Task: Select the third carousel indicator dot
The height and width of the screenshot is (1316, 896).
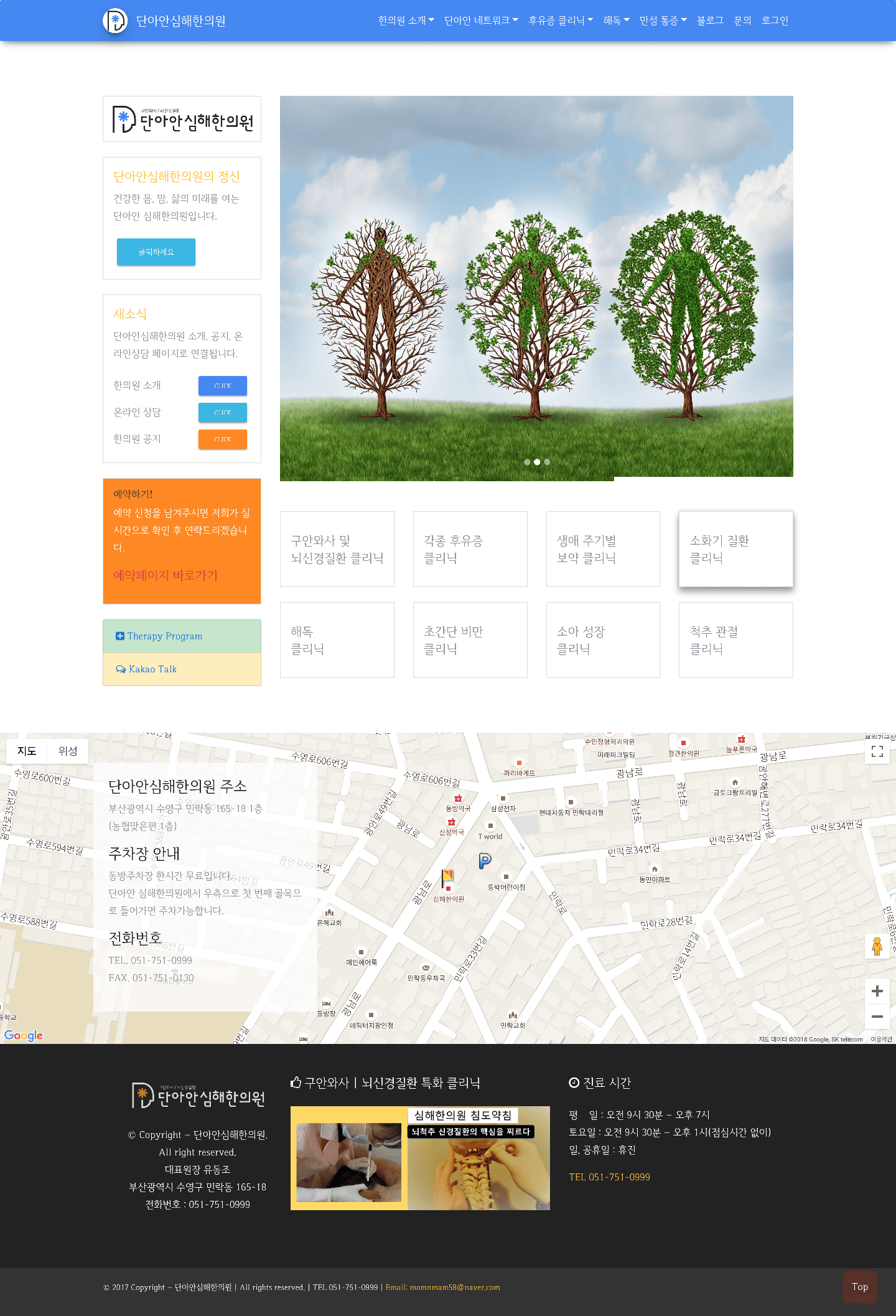Action: [547, 462]
